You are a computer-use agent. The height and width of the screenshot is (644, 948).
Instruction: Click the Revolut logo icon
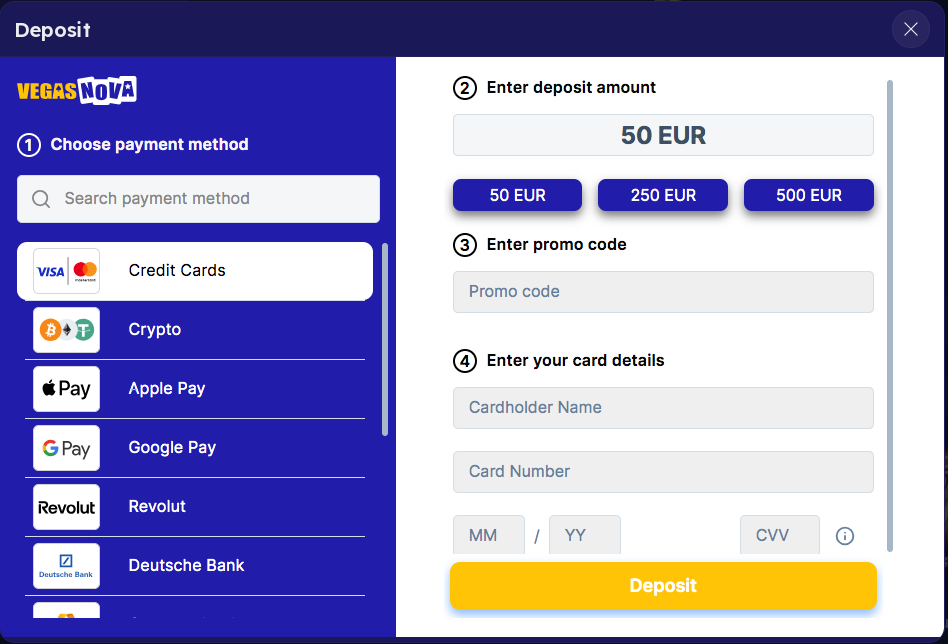coord(66,507)
